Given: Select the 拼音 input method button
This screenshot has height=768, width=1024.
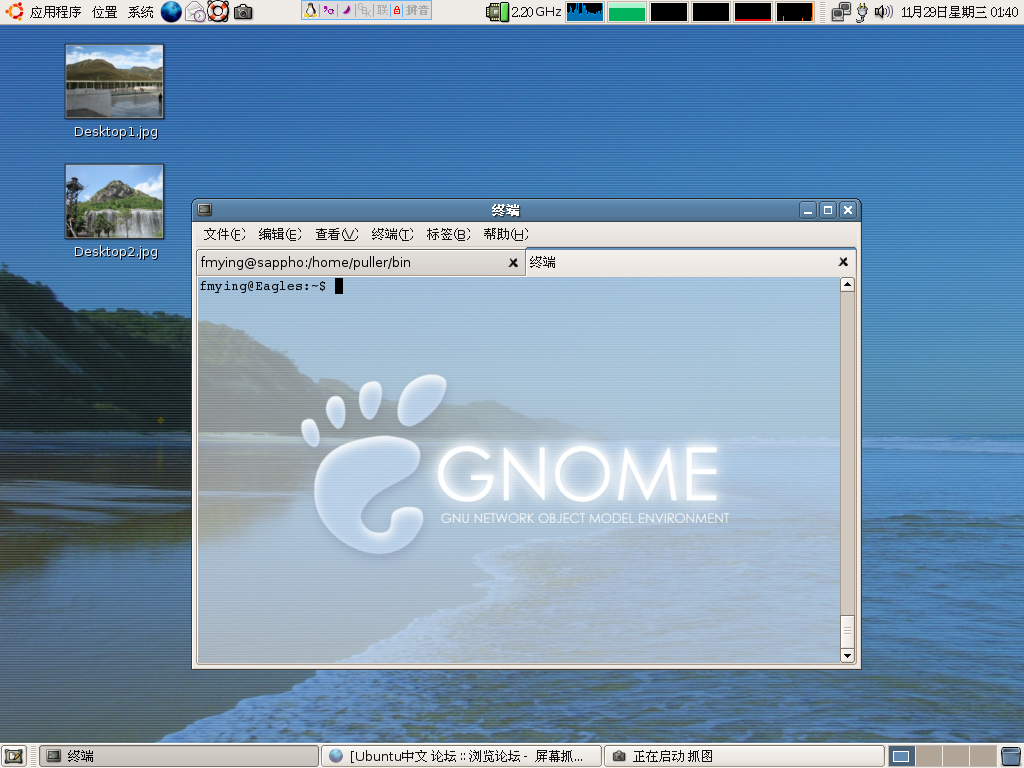Looking at the screenshot, I should [x=417, y=10].
